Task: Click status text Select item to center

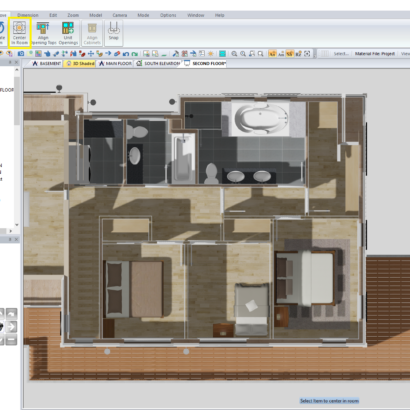Action: click(329, 401)
